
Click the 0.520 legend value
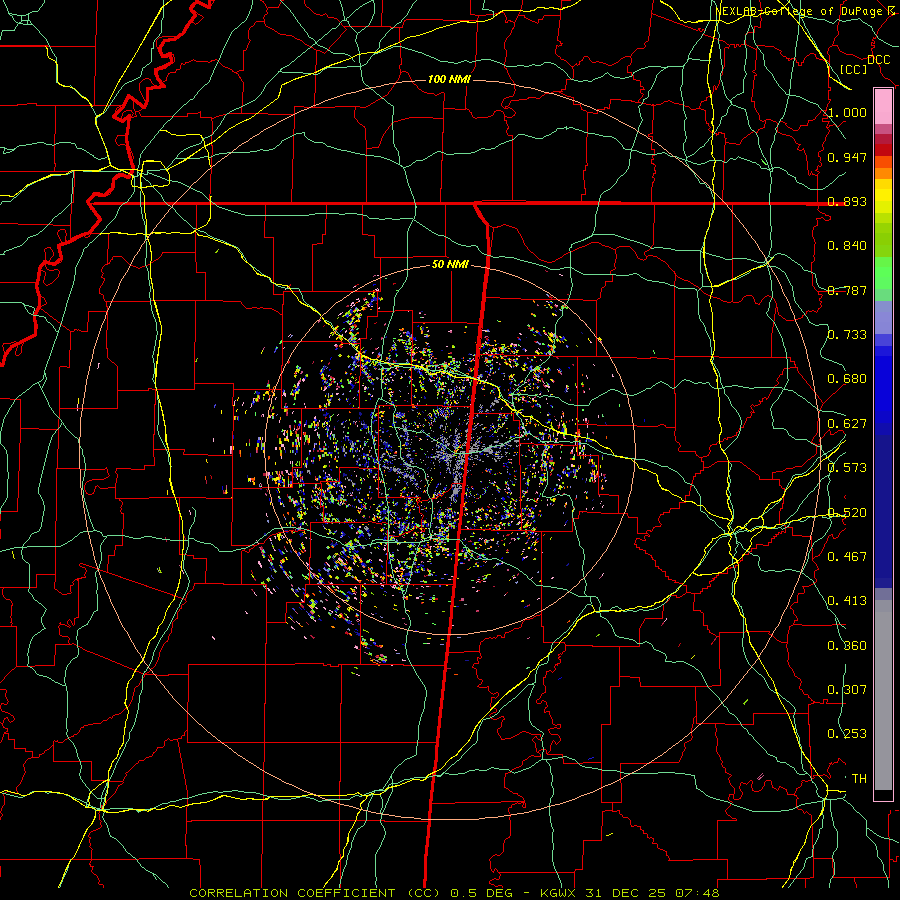(847, 513)
